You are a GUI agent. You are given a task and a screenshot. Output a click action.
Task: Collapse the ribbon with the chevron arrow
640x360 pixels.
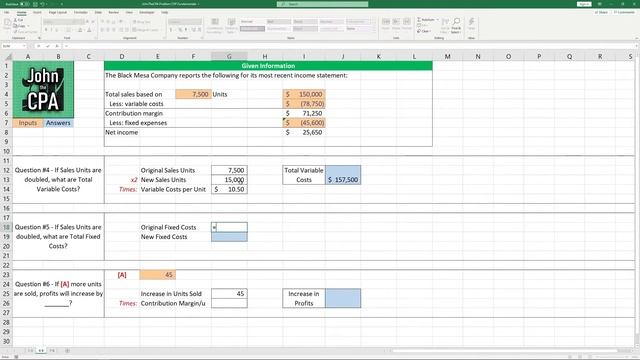point(636,38)
